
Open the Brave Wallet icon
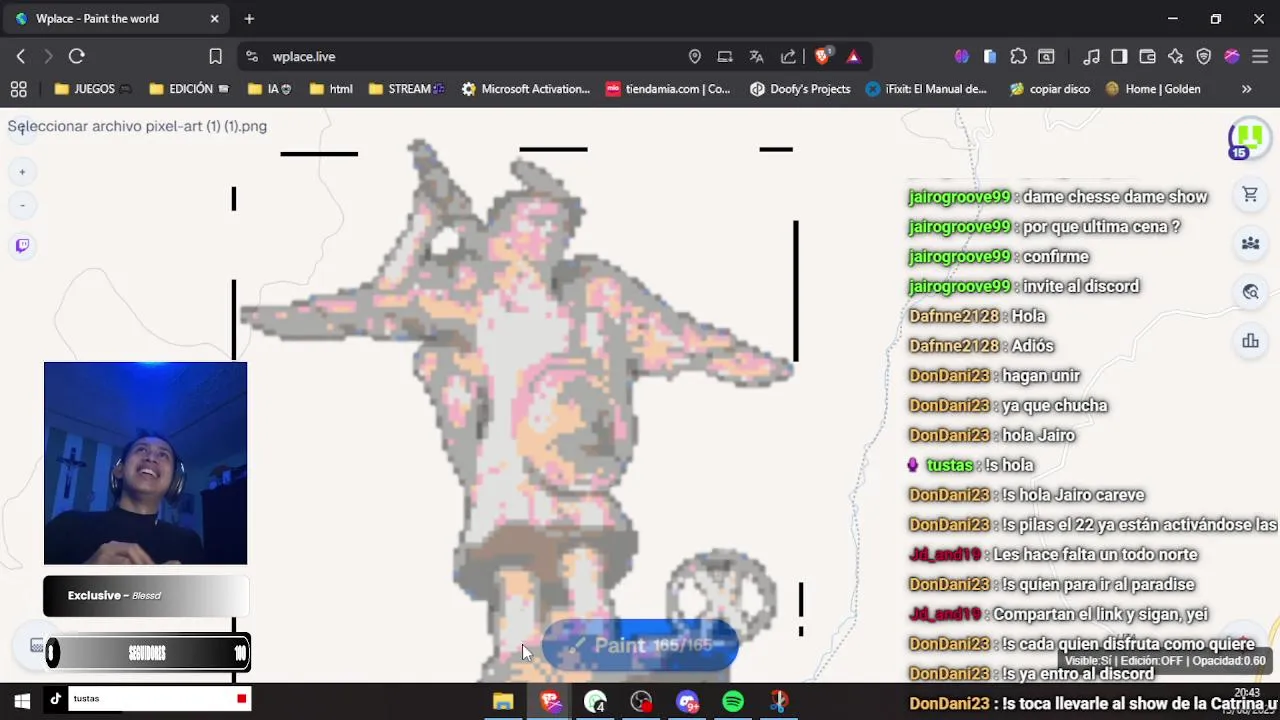point(1148,57)
